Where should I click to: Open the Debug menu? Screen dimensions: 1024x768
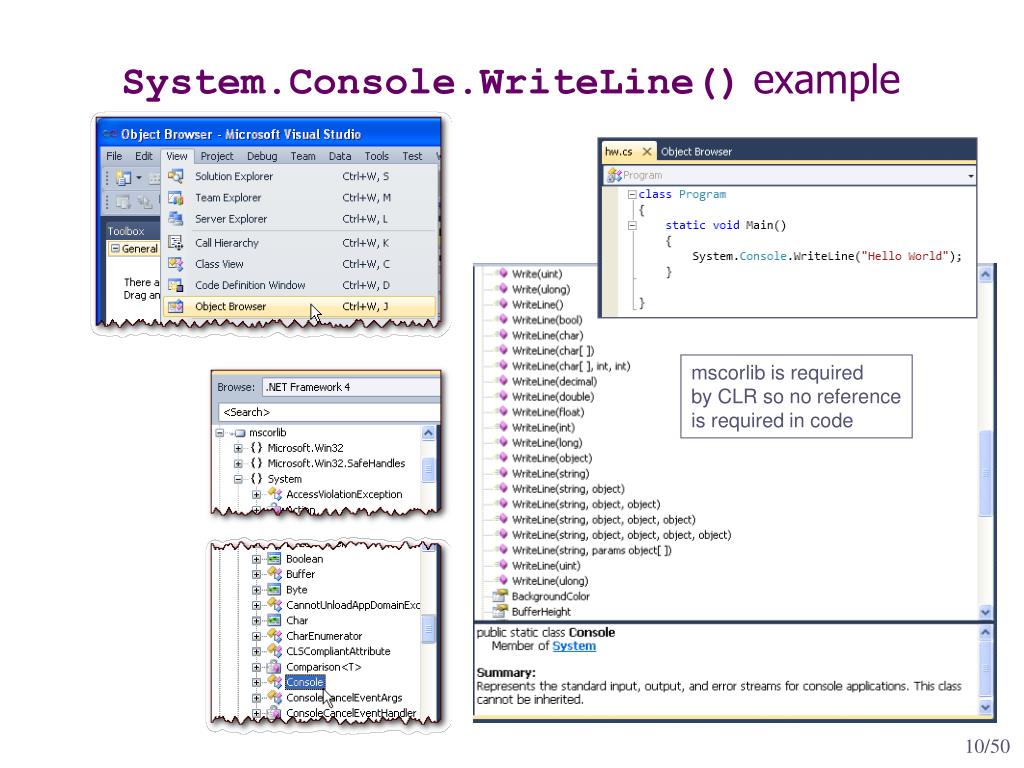coord(262,156)
